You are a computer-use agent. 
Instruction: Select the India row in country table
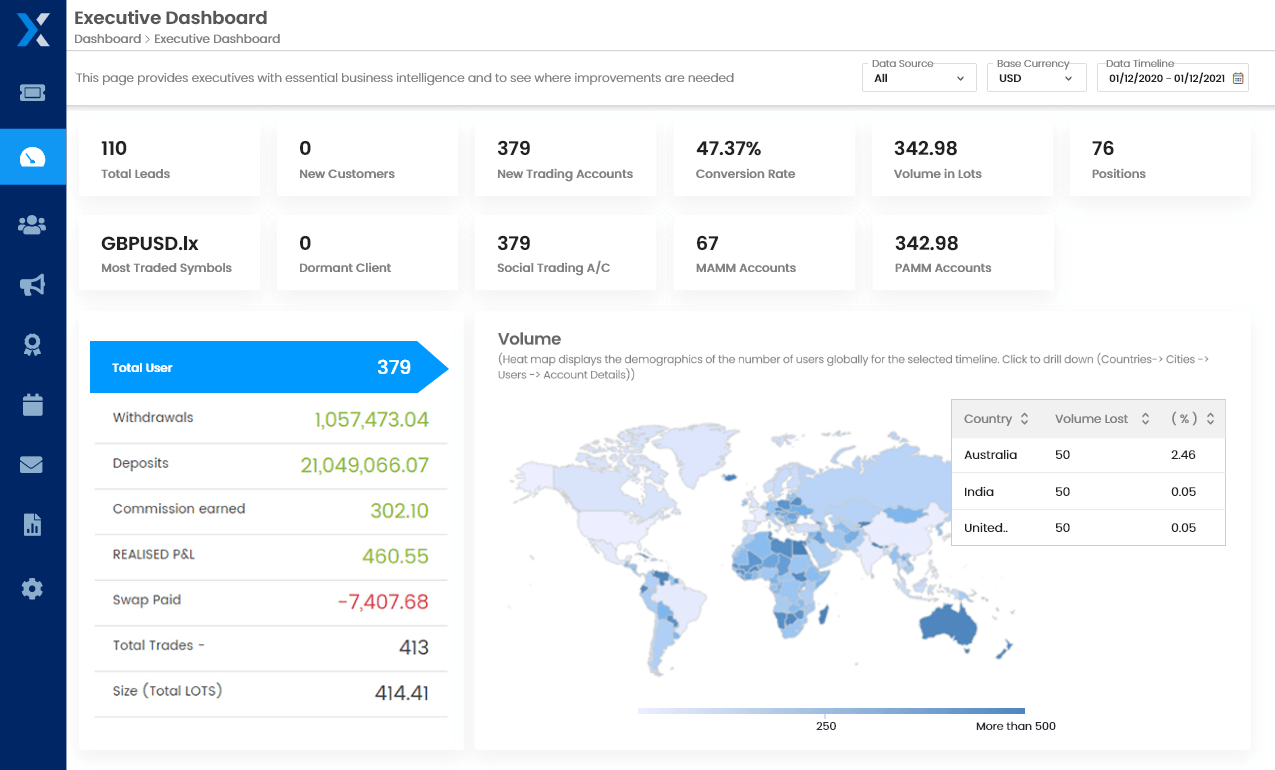pyautogui.click(x=1088, y=491)
